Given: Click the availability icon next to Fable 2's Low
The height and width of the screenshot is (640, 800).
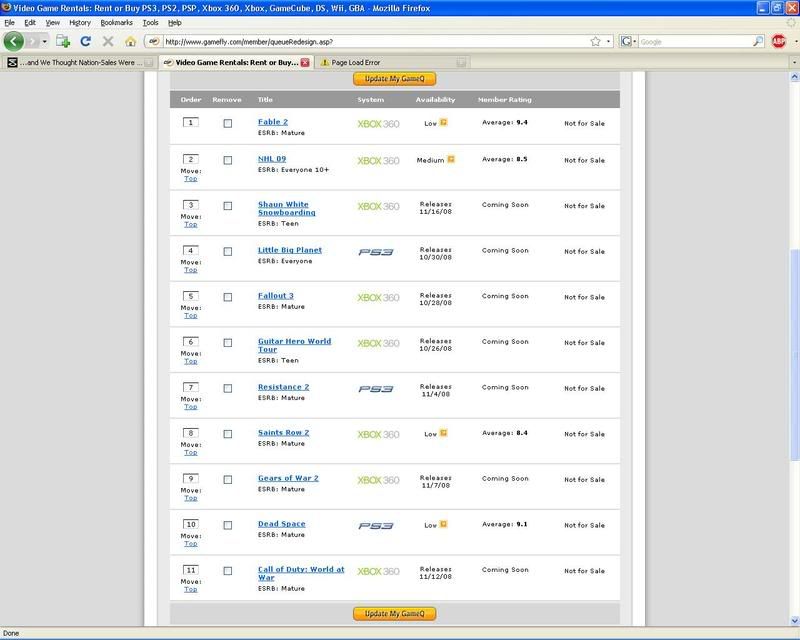Looking at the screenshot, I should [443, 122].
